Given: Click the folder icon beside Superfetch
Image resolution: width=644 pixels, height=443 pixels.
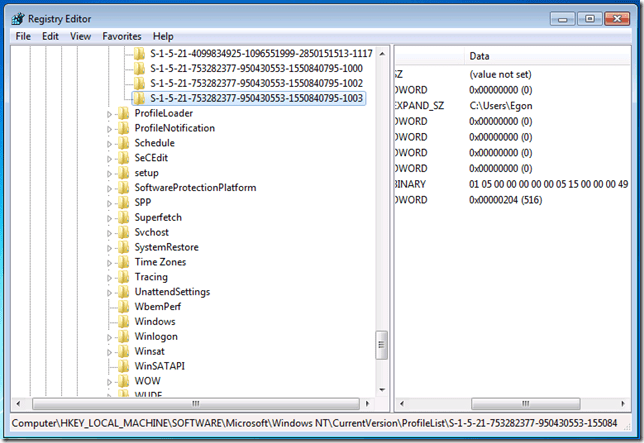Looking at the screenshot, I should click(124, 217).
